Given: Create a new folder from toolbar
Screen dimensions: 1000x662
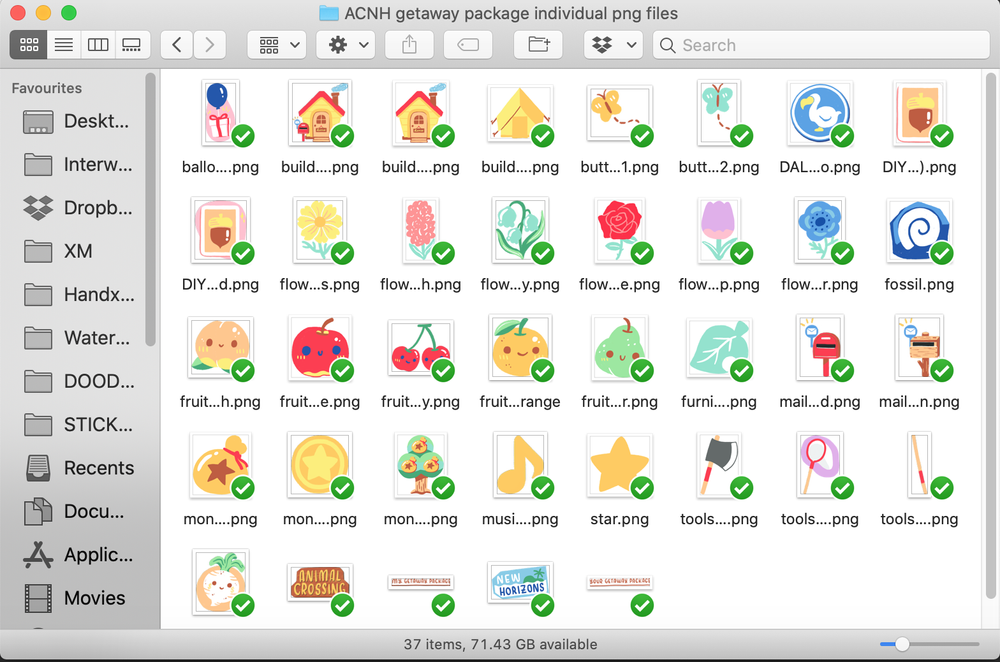Looking at the screenshot, I should pos(538,45).
